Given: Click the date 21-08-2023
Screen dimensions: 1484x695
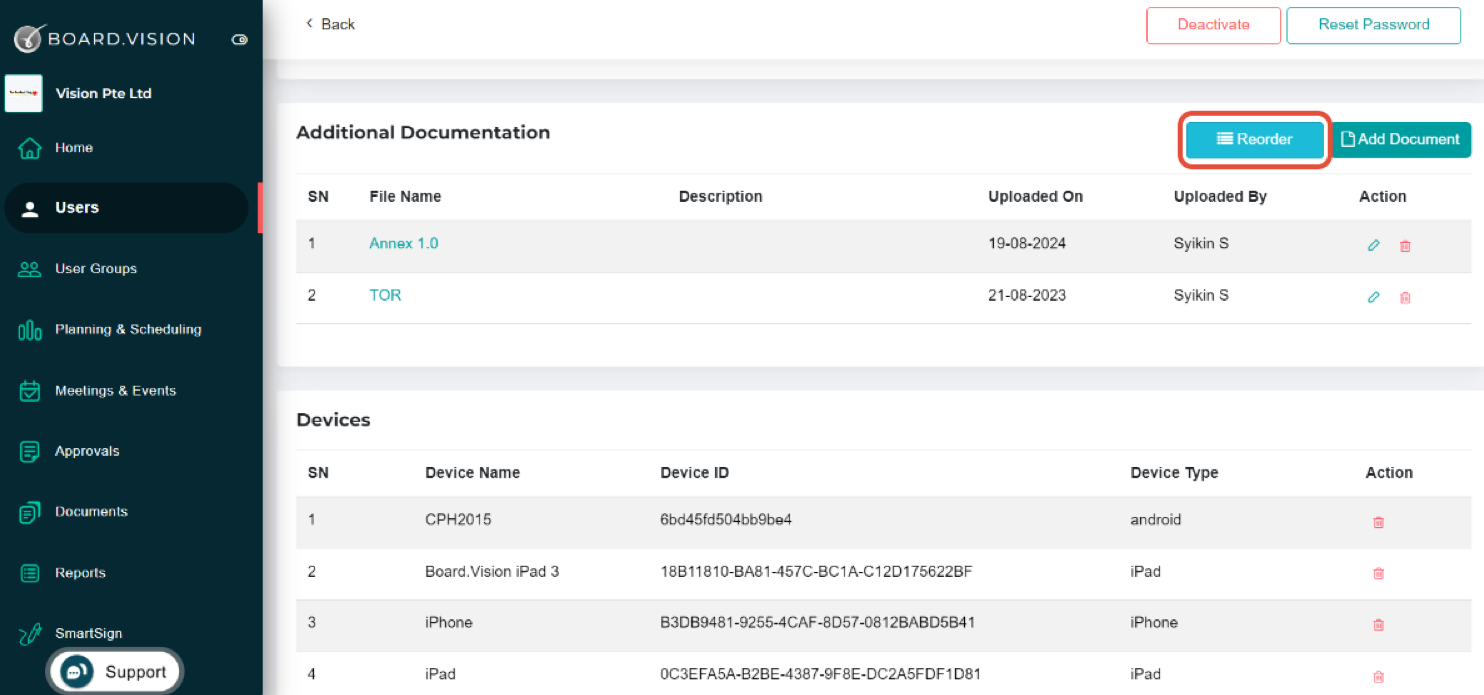Looking at the screenshot, I should coord(1027,296).
